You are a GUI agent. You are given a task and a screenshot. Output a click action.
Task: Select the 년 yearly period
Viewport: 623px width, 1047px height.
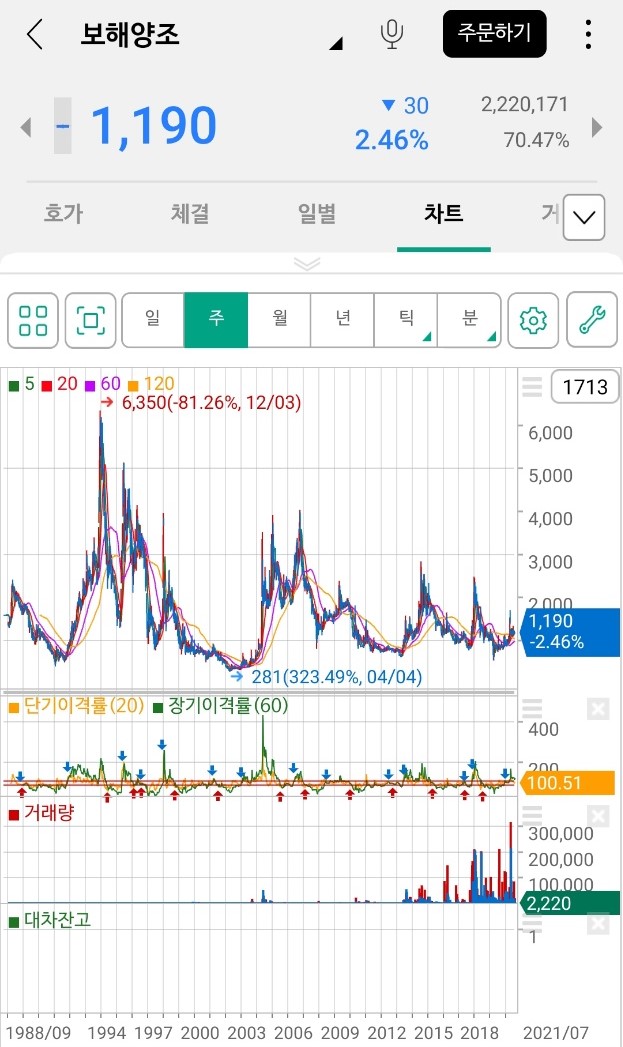343,320
